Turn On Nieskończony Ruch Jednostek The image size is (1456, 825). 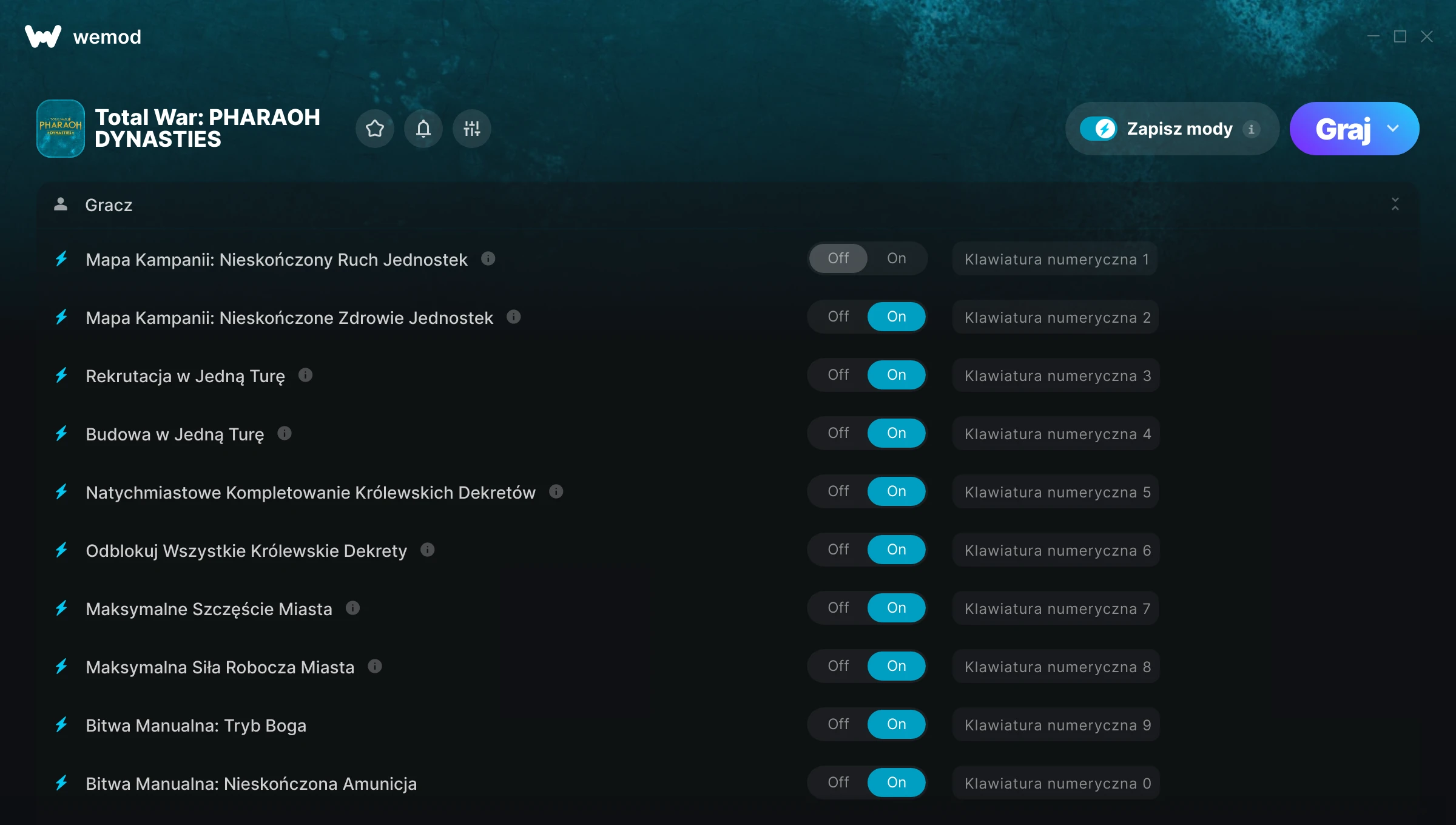[896, 258]
